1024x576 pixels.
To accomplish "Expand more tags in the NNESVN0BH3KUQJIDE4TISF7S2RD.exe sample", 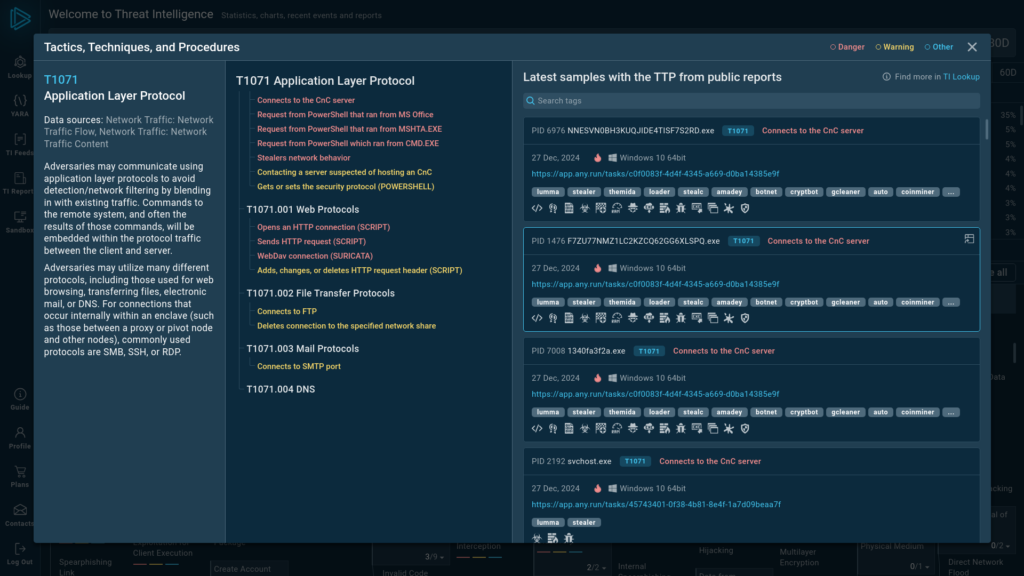I will [x=950, y=191].
